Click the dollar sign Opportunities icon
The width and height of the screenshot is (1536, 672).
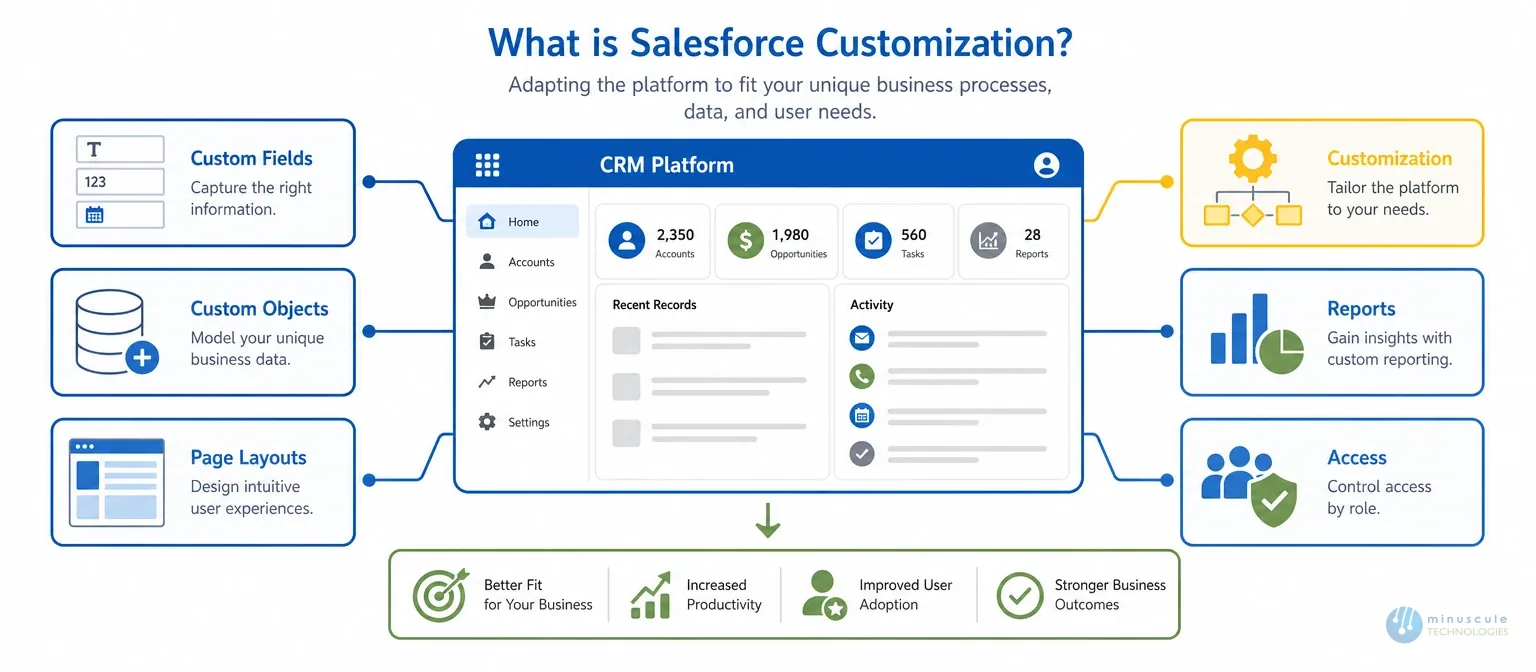745,241
